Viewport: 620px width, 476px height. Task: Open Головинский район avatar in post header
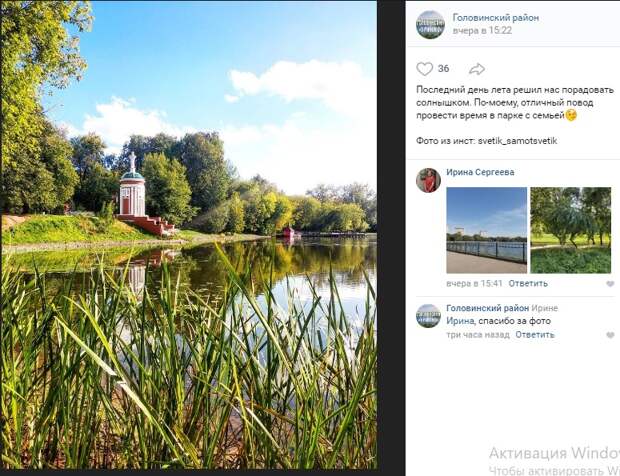pos(431,25)
